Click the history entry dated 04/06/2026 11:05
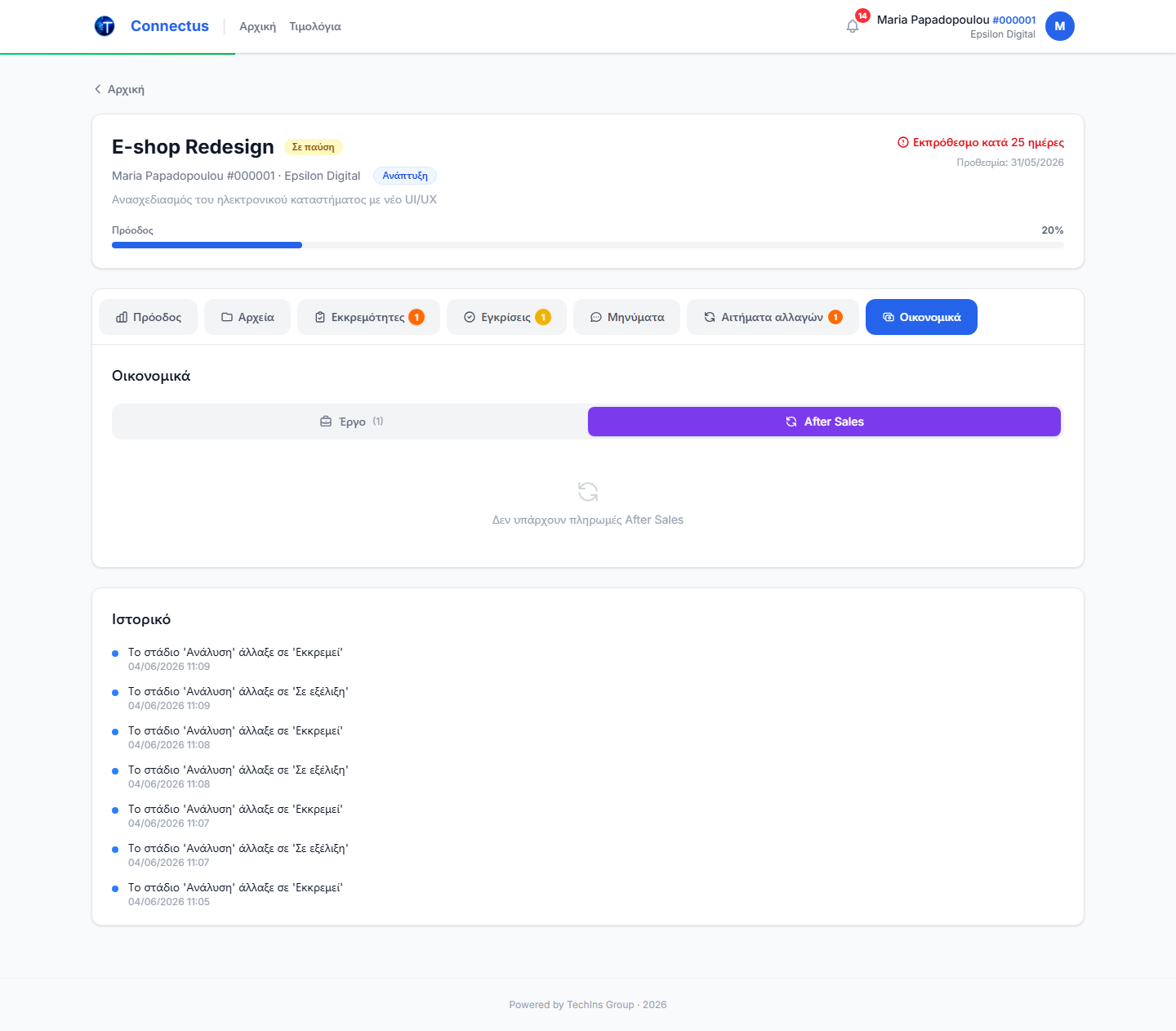This screenshot has width=1176, height=1031. [x=235, y=894]
